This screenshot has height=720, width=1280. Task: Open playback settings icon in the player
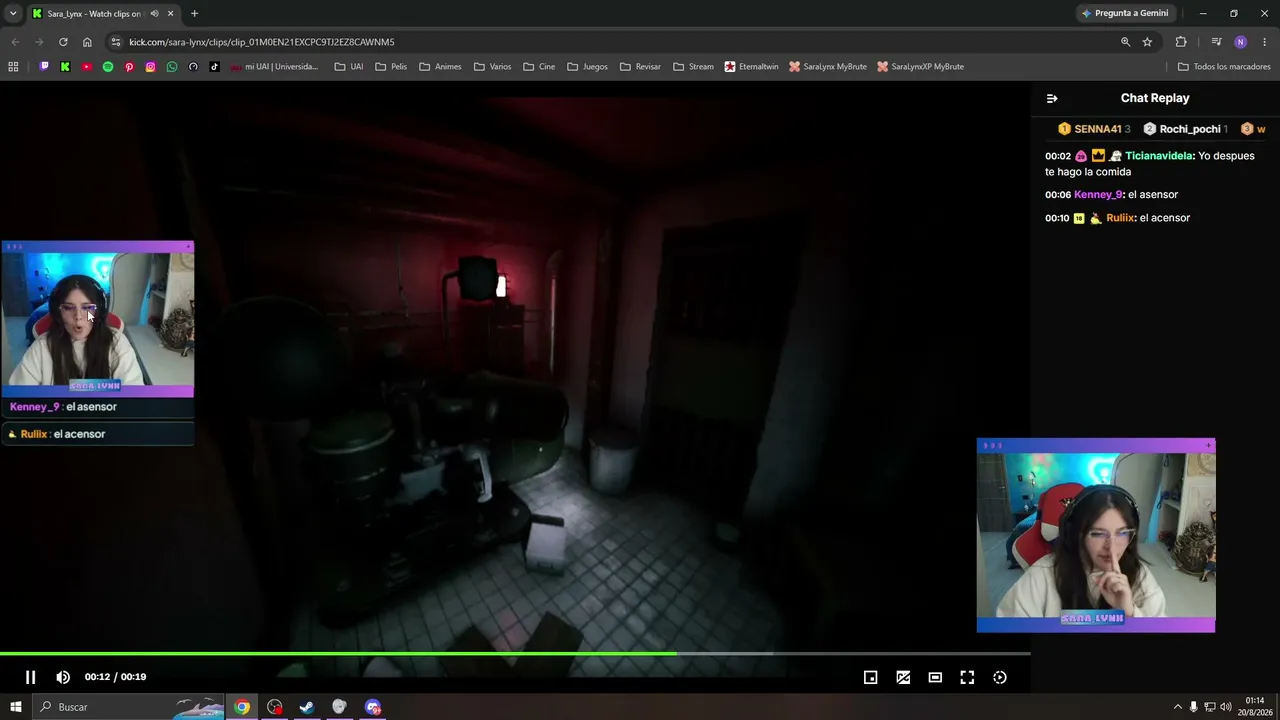pyautogui.click(x=1000, y=677)
